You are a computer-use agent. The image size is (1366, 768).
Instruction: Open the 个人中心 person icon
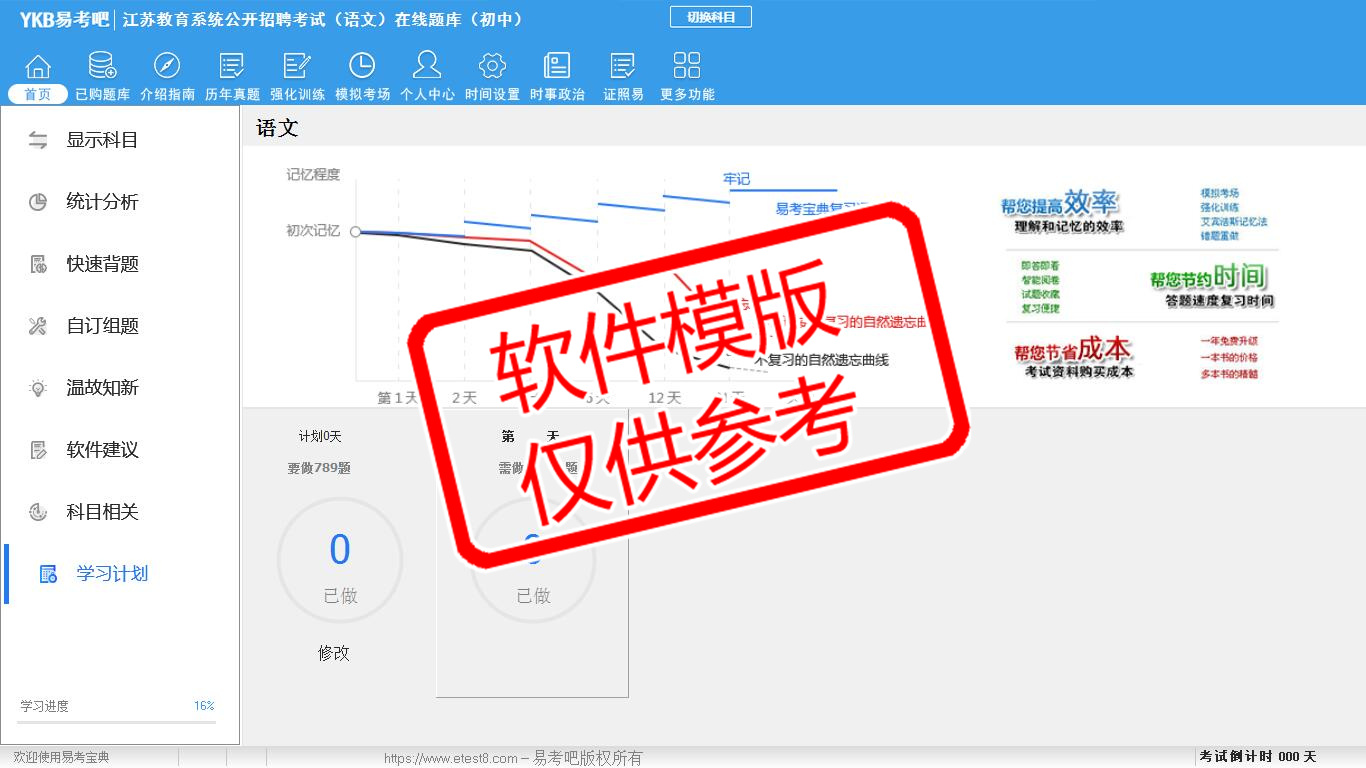(427, 65)
